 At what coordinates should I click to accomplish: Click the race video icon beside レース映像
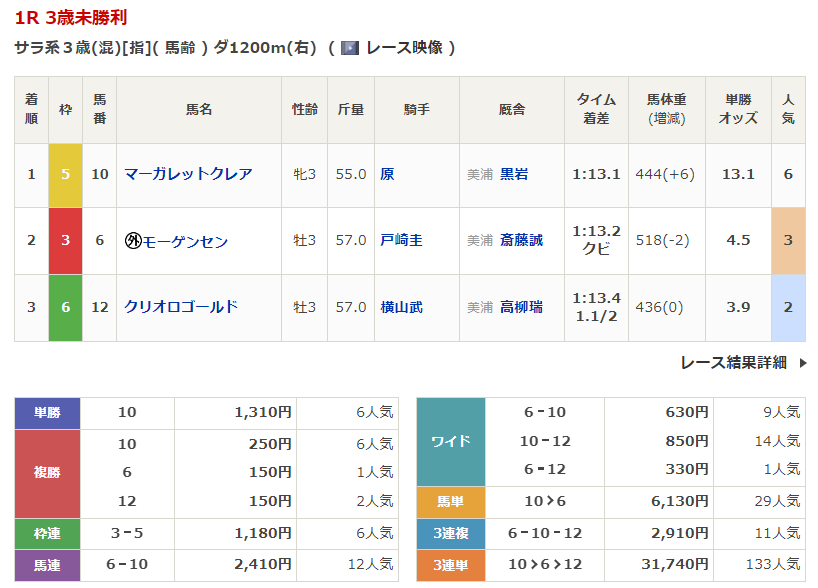pyautogui.click(x=350, y=48)
